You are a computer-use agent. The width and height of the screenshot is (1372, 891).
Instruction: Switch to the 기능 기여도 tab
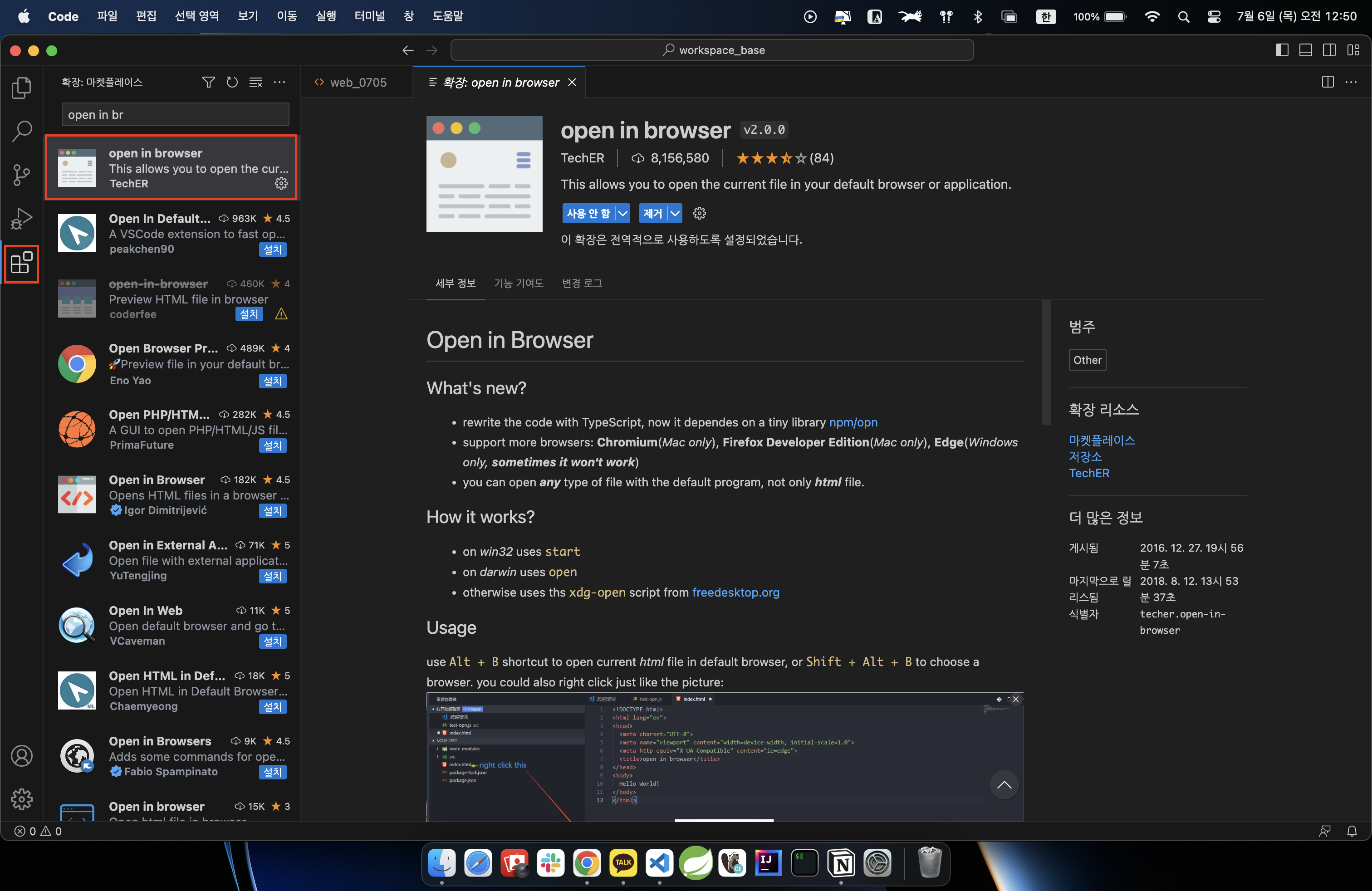518,283
